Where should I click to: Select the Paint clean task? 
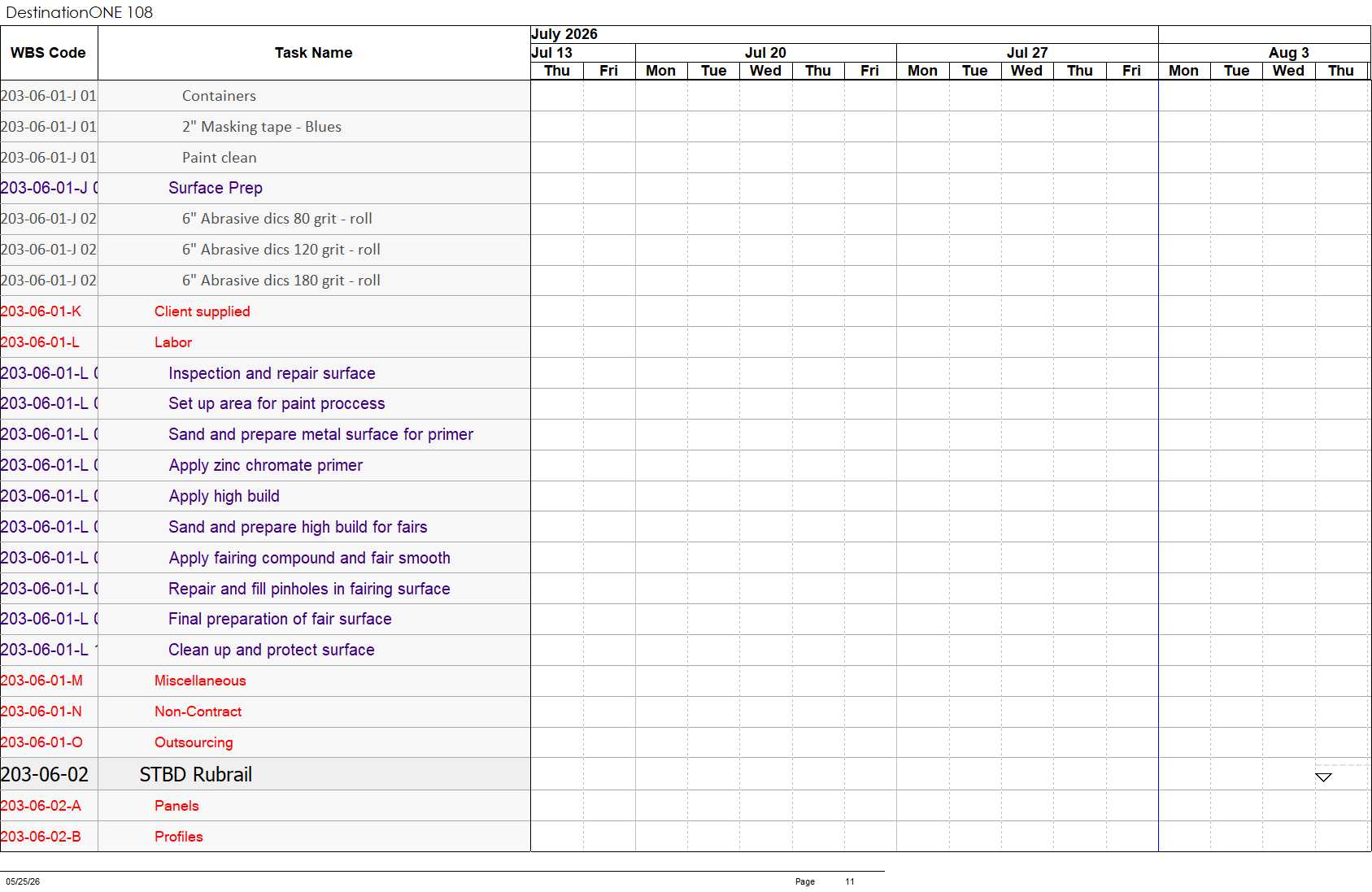[219, 158]
